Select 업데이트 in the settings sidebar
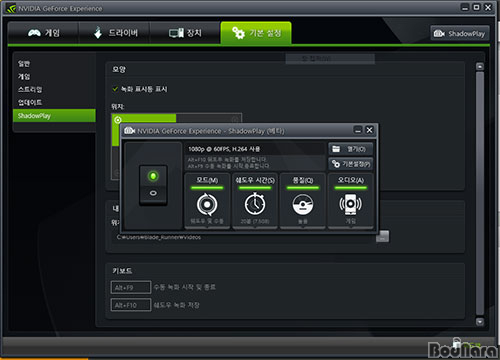The image size is (500, 360). [30, 102]
